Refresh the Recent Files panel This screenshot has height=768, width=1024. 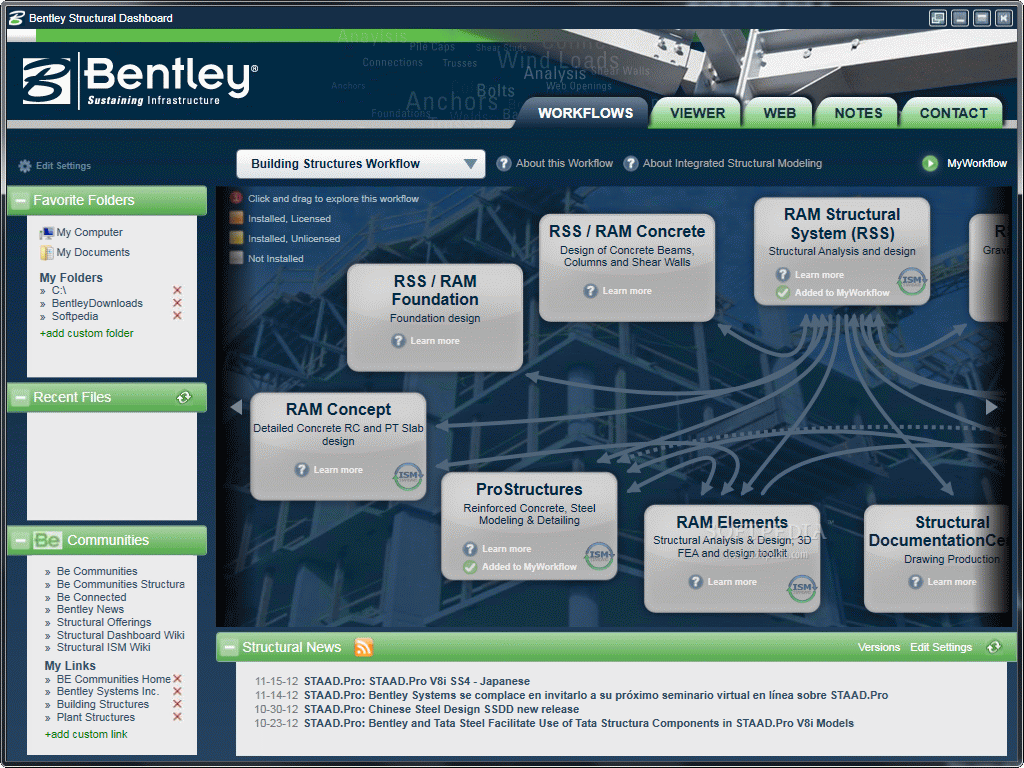coord(184,397)
